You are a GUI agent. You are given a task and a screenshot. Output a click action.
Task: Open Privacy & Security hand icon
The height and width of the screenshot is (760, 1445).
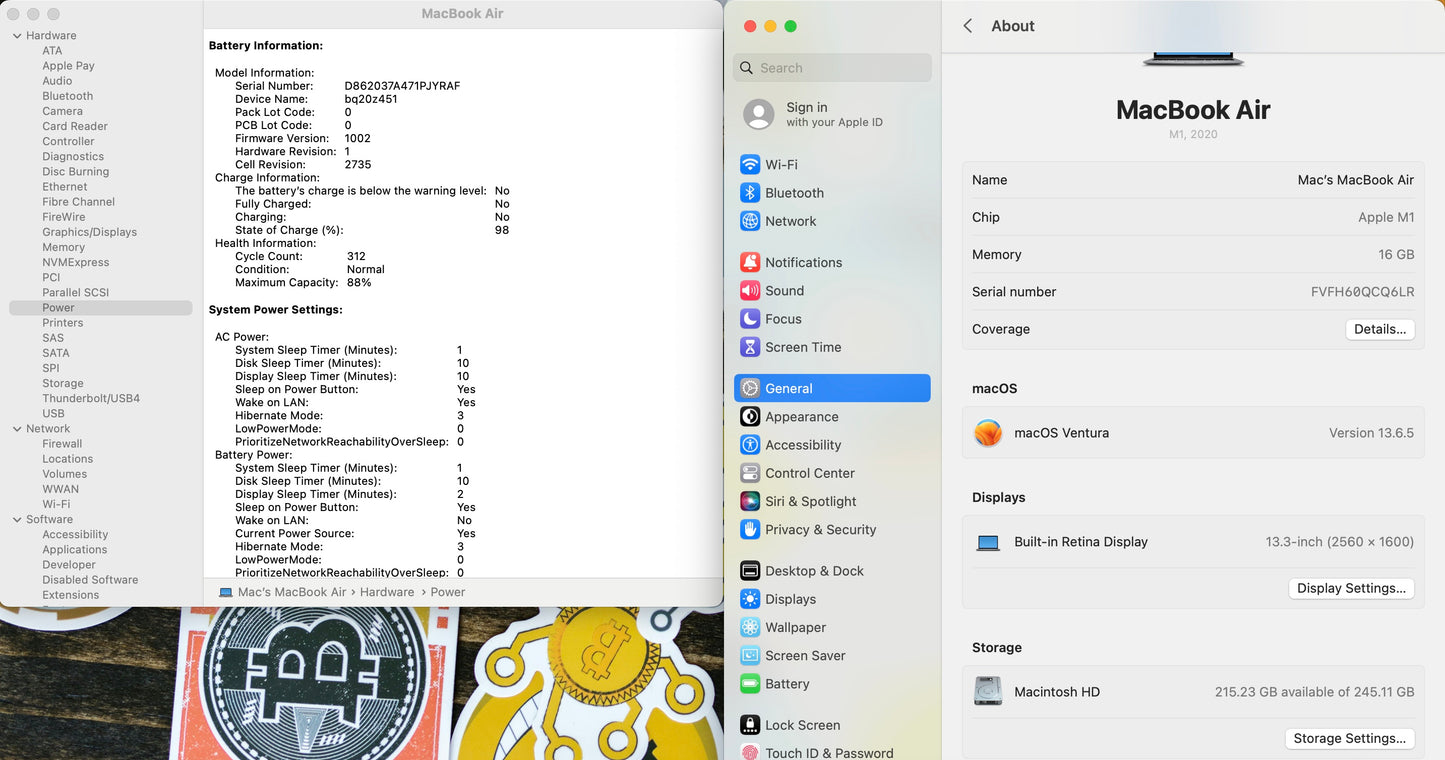750,529
